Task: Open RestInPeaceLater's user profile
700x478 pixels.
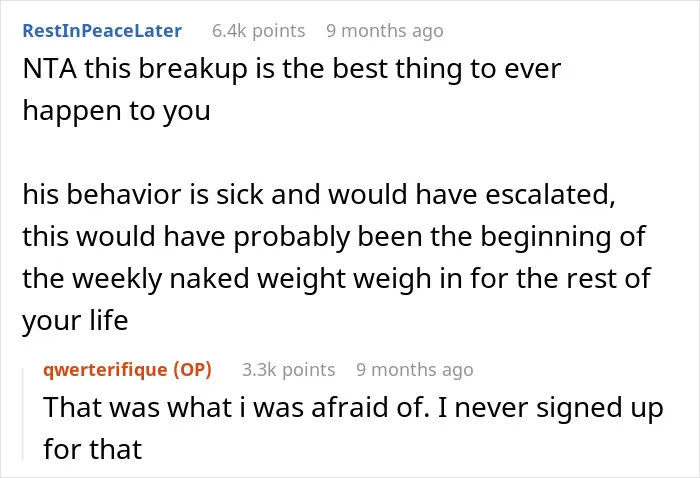Action: pos(102,31)
